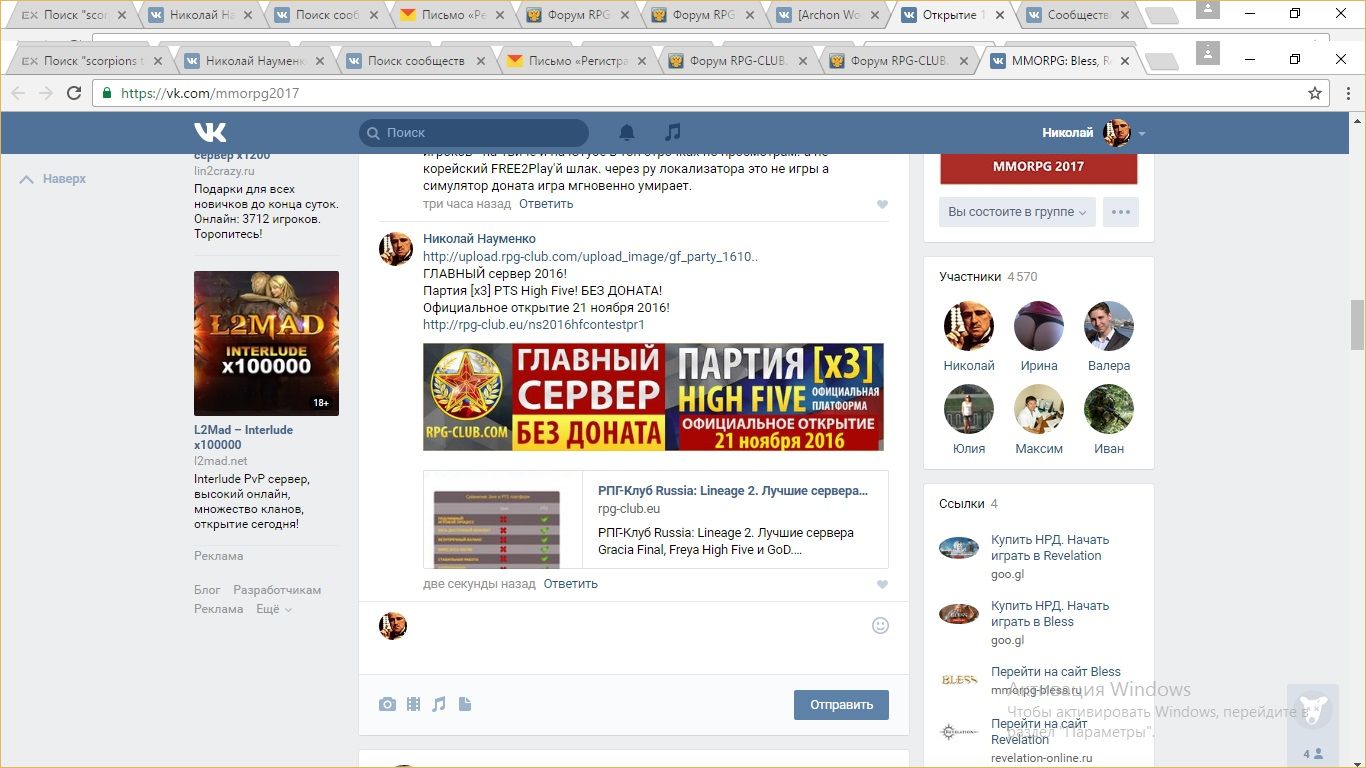The image size is (1366, 768).
Task: Click the Наверх back-to-top link
Action: tap(54, 179)
